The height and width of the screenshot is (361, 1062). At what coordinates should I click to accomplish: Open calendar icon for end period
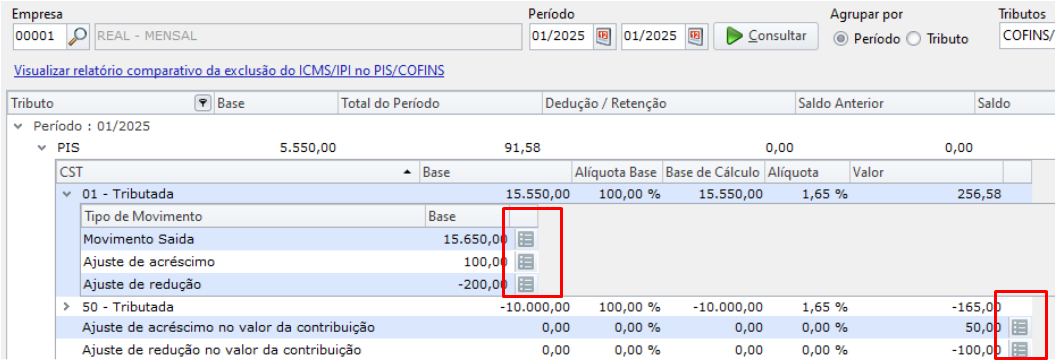[x=695, y=37]
